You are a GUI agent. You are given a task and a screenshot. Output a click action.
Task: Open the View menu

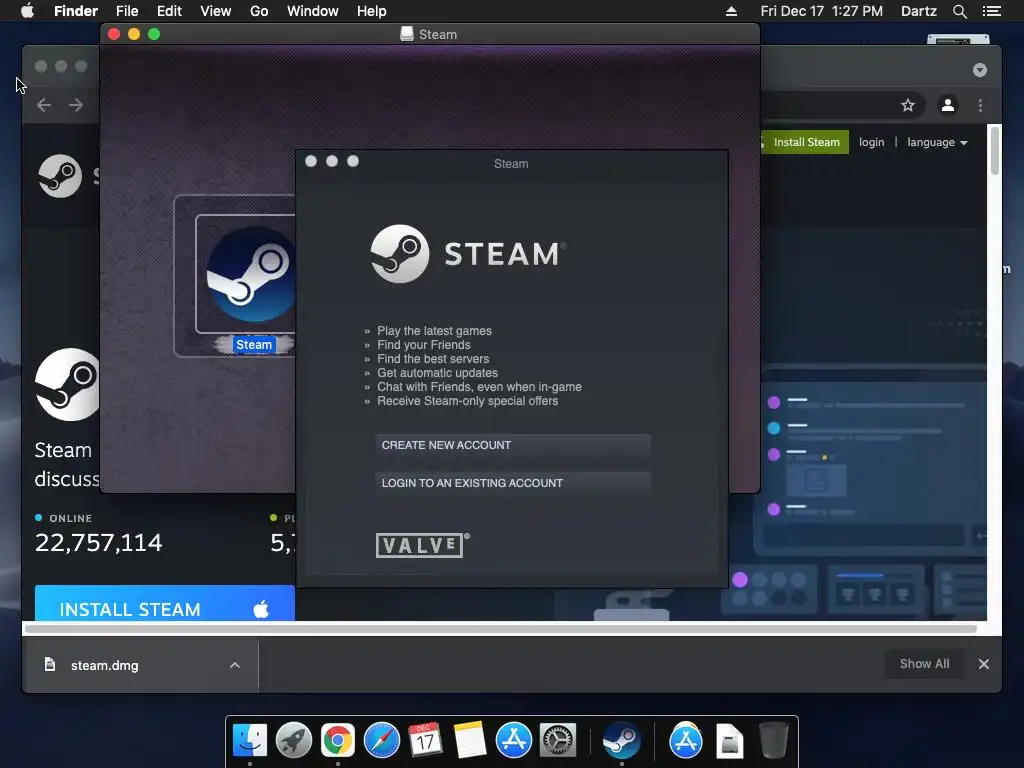point(216,11)
